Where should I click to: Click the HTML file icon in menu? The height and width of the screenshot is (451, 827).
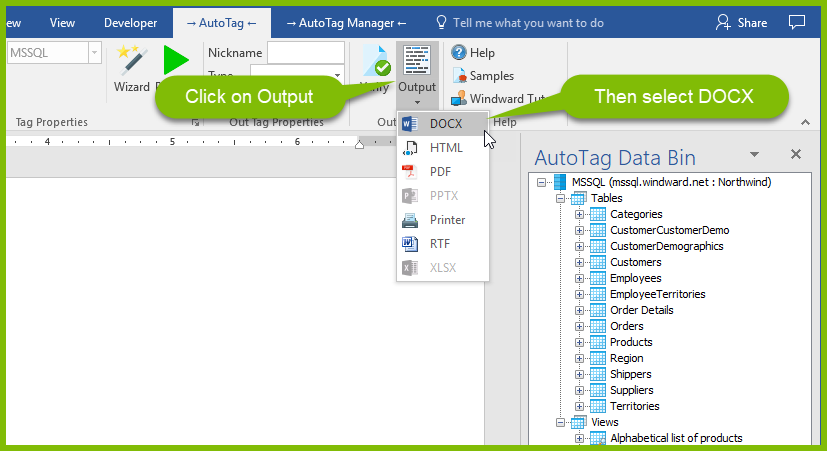410,148
